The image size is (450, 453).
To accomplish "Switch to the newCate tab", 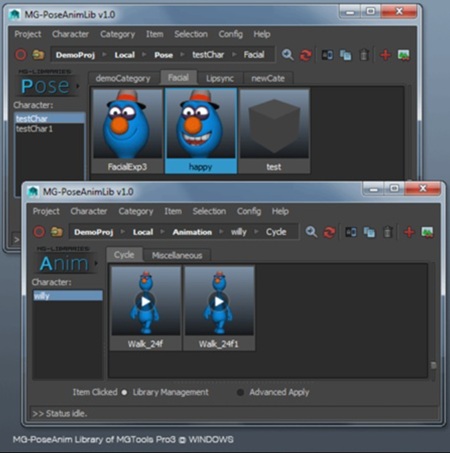I will point(268,78).
